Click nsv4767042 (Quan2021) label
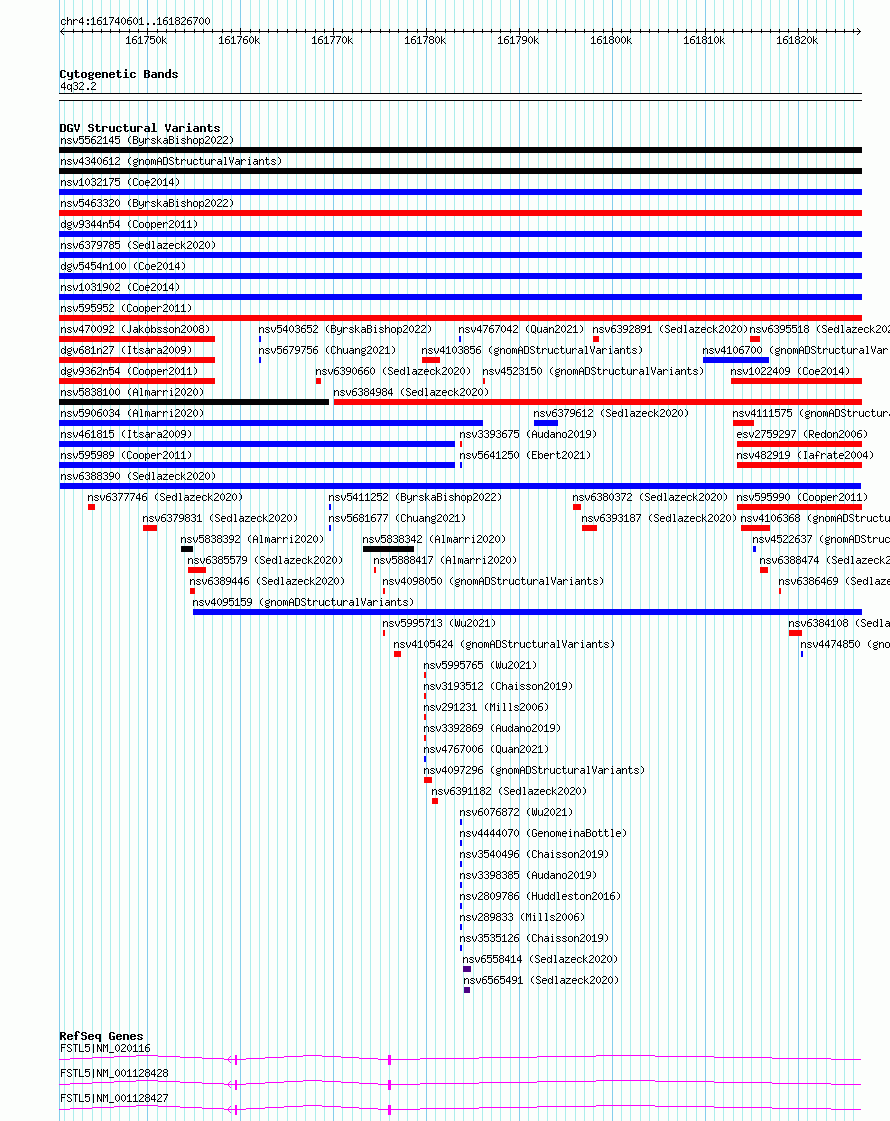Viewport: 890px width, 1121px height. click(x=521, y=330)
